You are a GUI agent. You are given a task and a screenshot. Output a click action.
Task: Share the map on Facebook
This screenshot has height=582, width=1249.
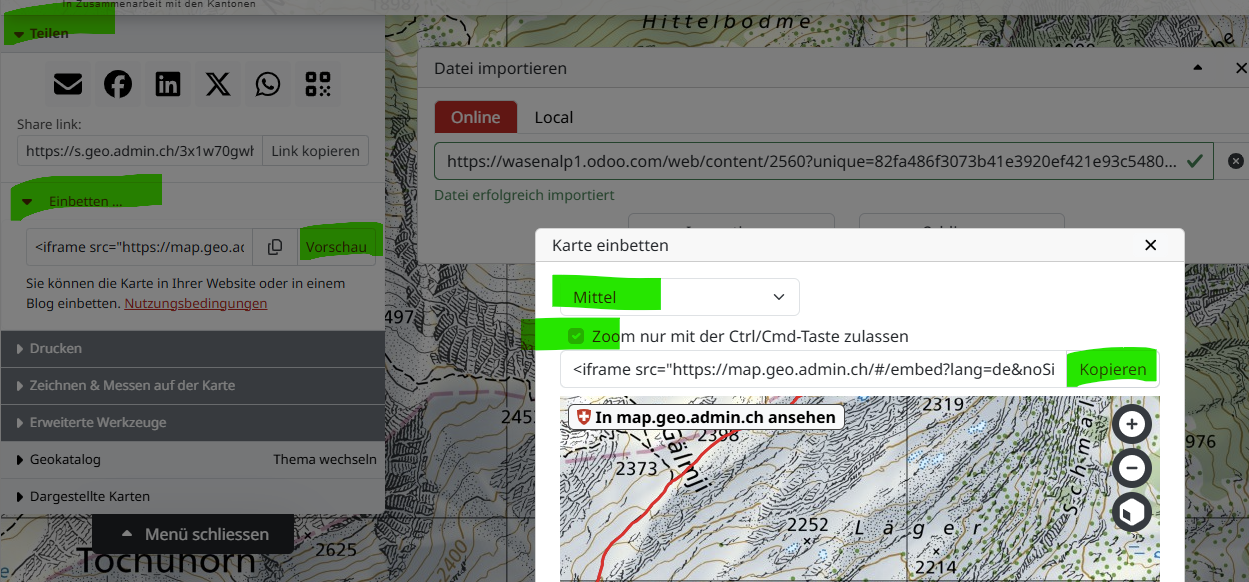118,84
